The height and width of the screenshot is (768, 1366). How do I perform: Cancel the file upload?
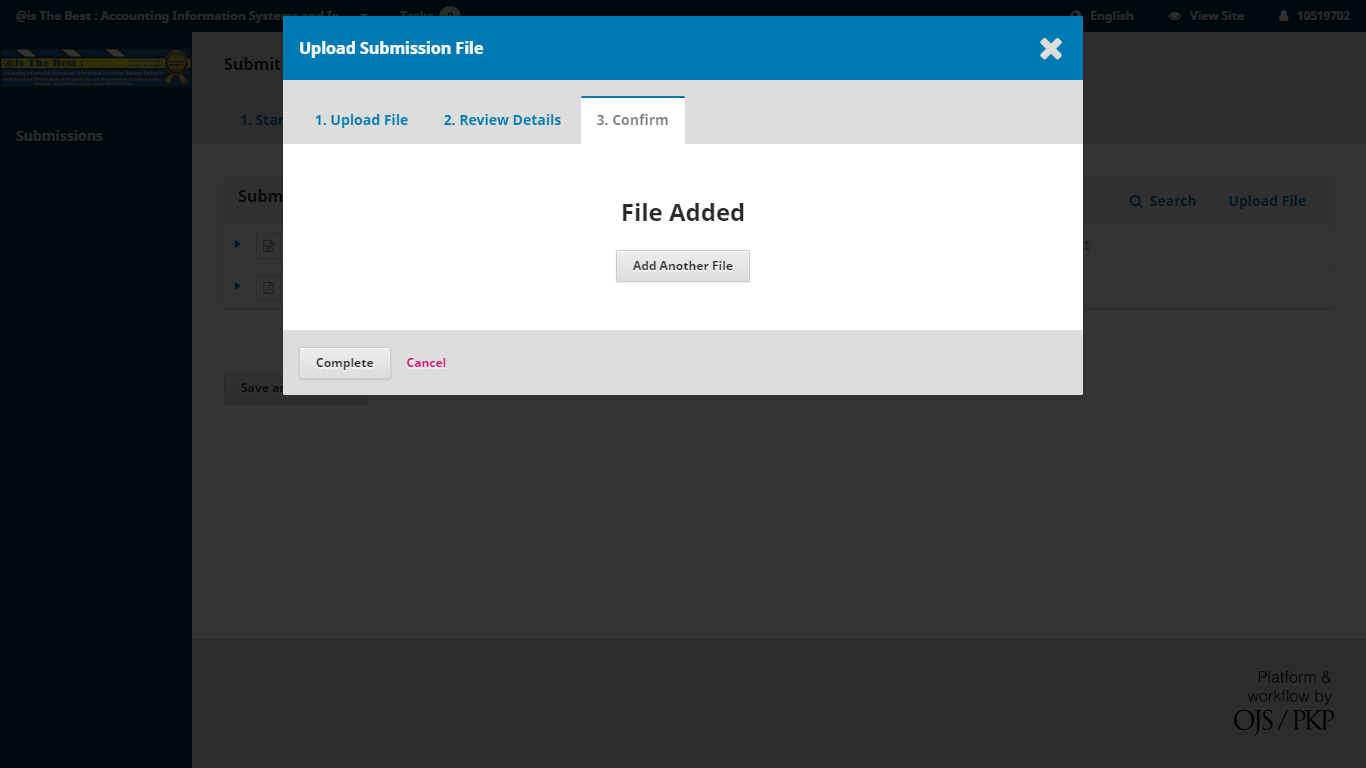point(426,363)
